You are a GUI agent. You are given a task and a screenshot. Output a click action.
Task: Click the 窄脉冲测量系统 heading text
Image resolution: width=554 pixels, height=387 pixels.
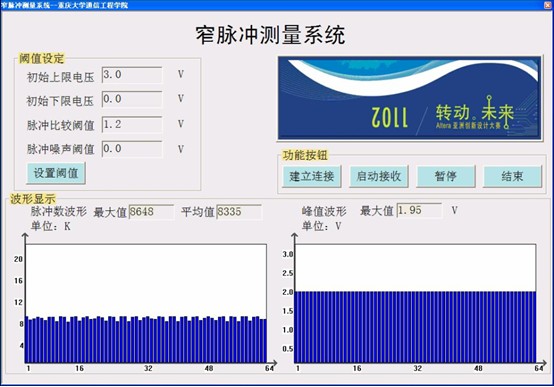click(270, 35)
